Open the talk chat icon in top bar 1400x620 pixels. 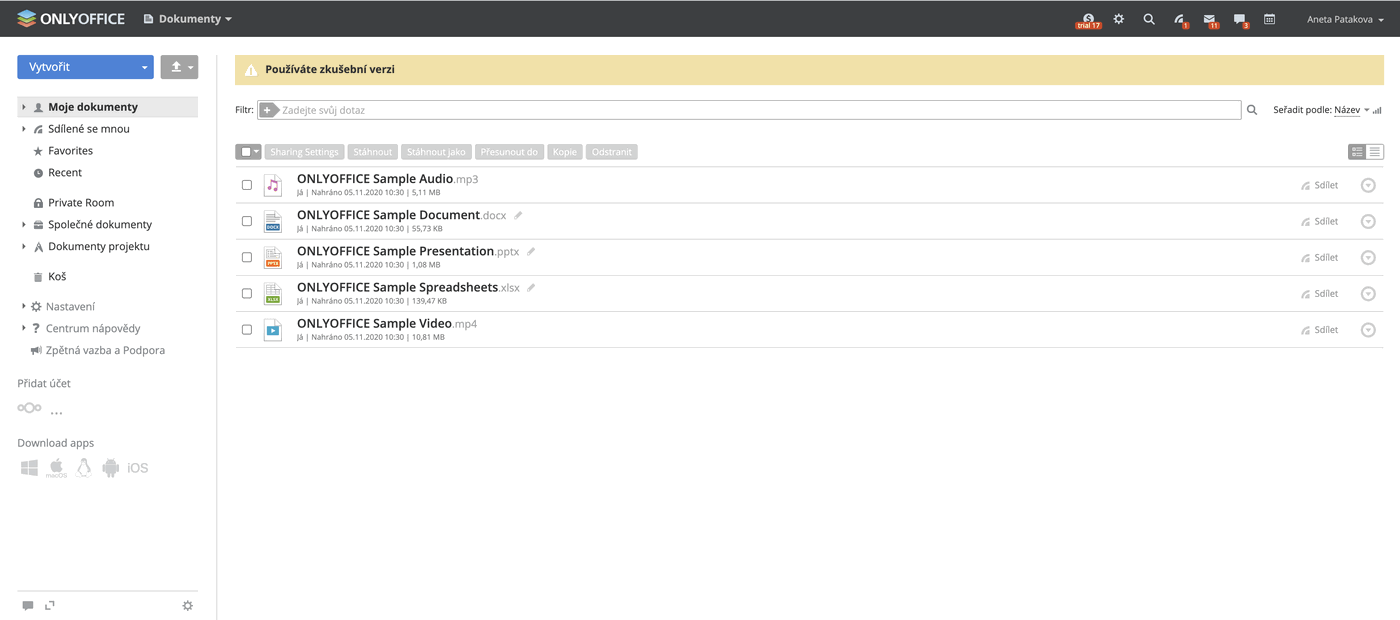(x=1240, y=20)
